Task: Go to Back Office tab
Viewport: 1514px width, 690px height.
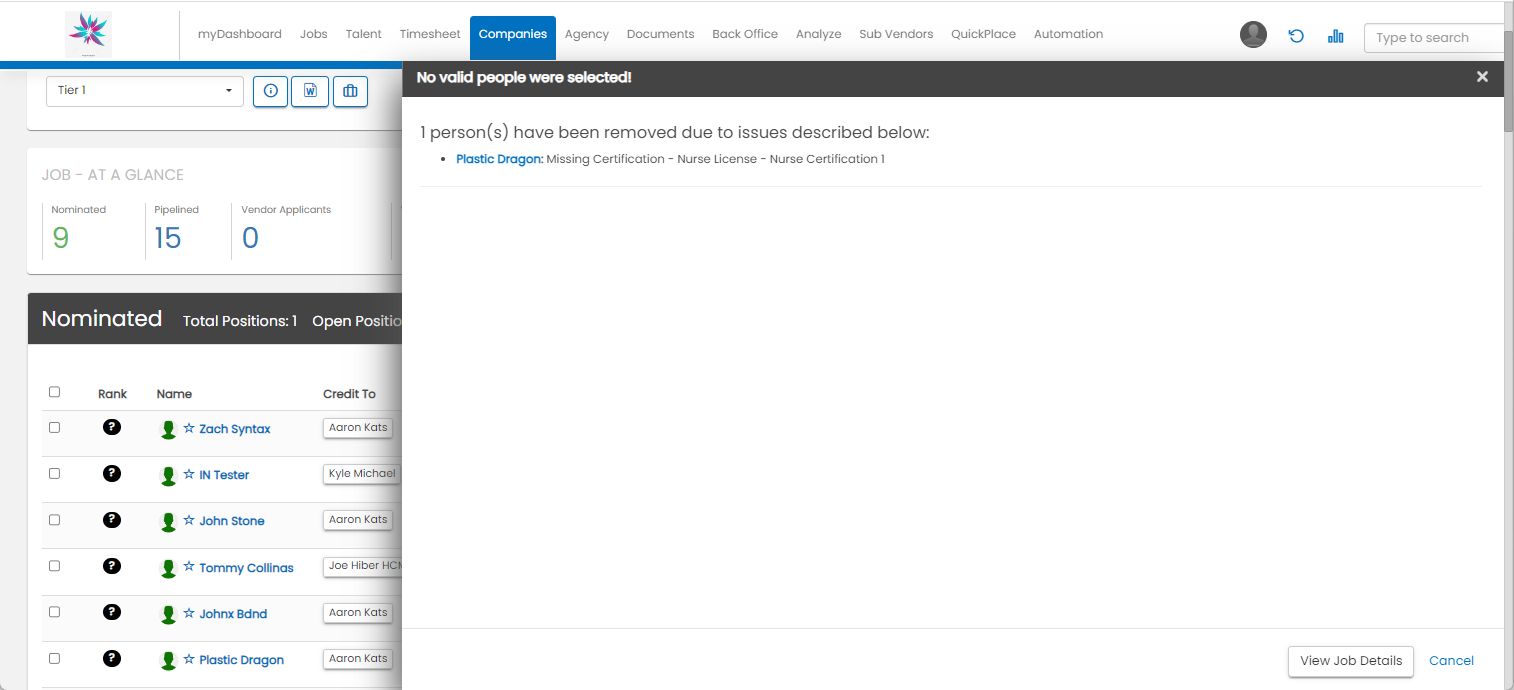Action: tap(745, 34)
